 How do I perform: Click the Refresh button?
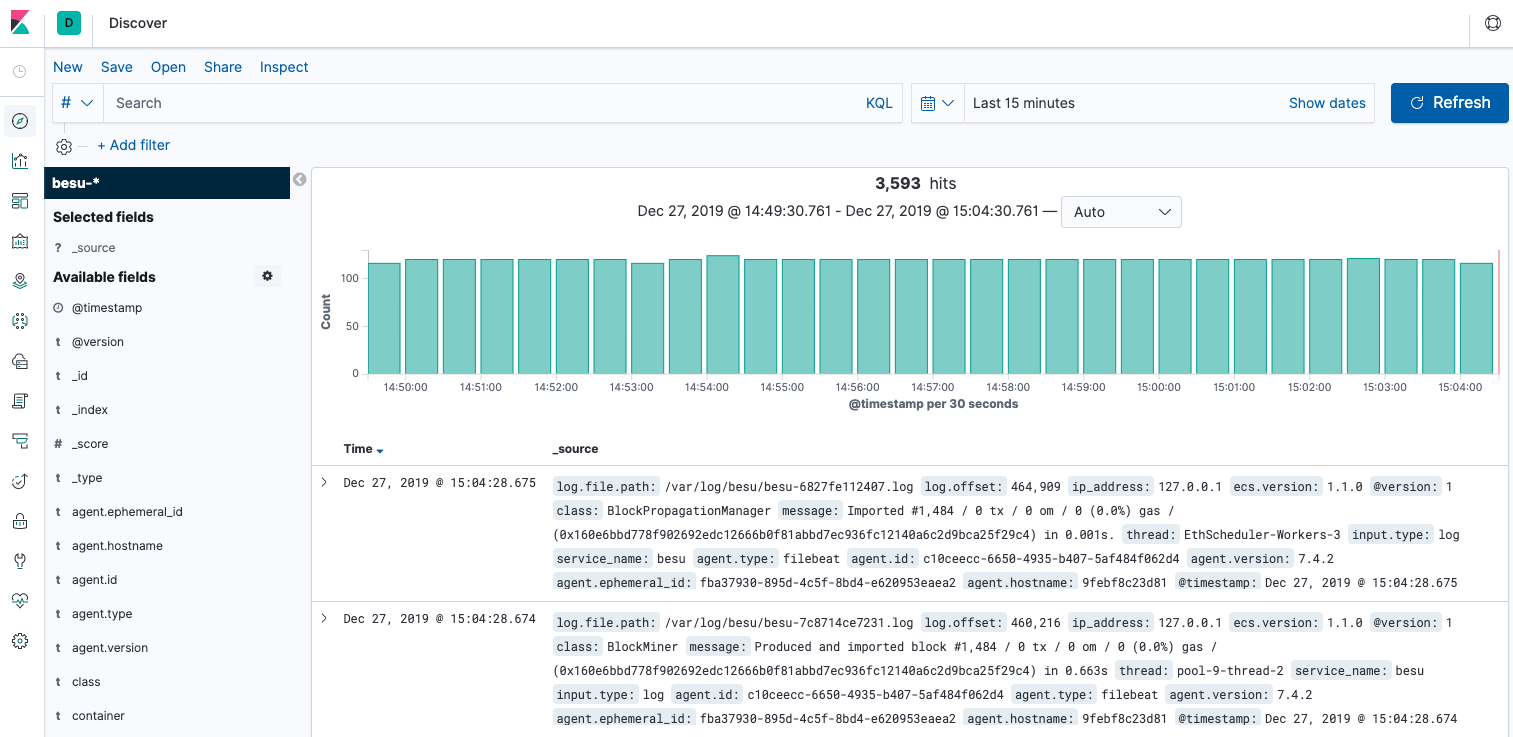(1449, 102)
